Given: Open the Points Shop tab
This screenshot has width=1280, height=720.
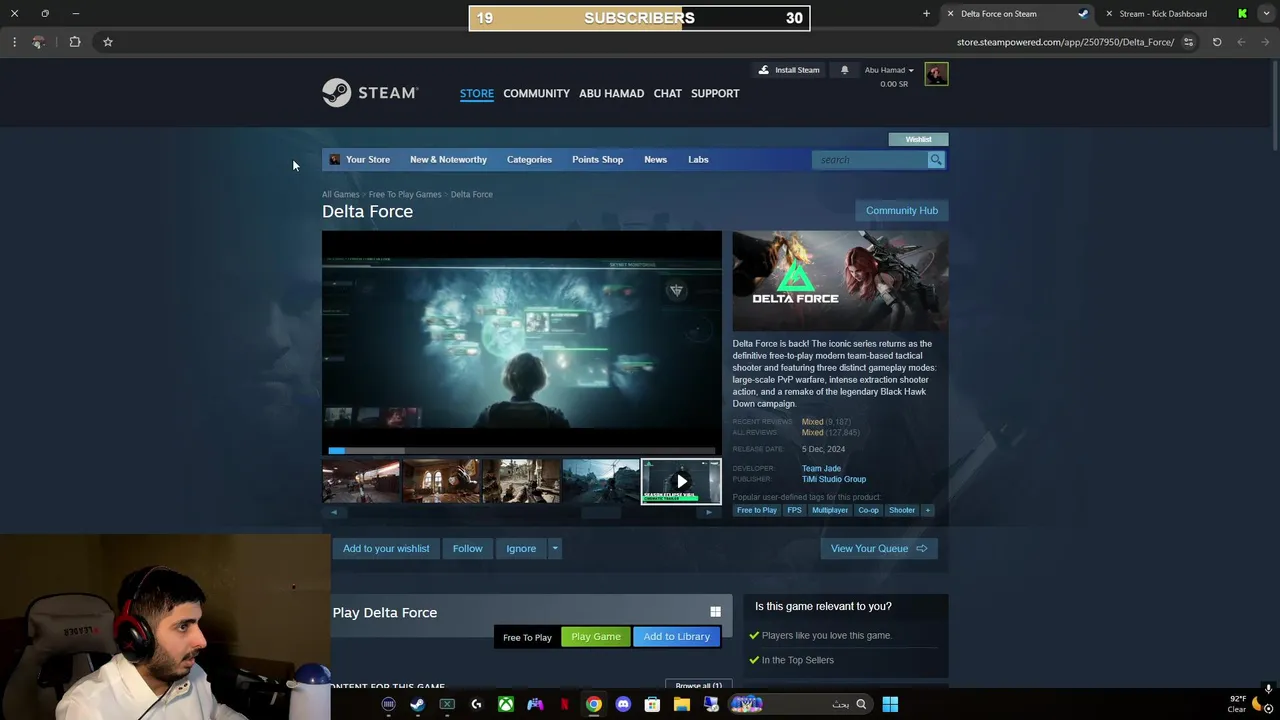Looking at the screenshot, I should [x=597, y=160].
